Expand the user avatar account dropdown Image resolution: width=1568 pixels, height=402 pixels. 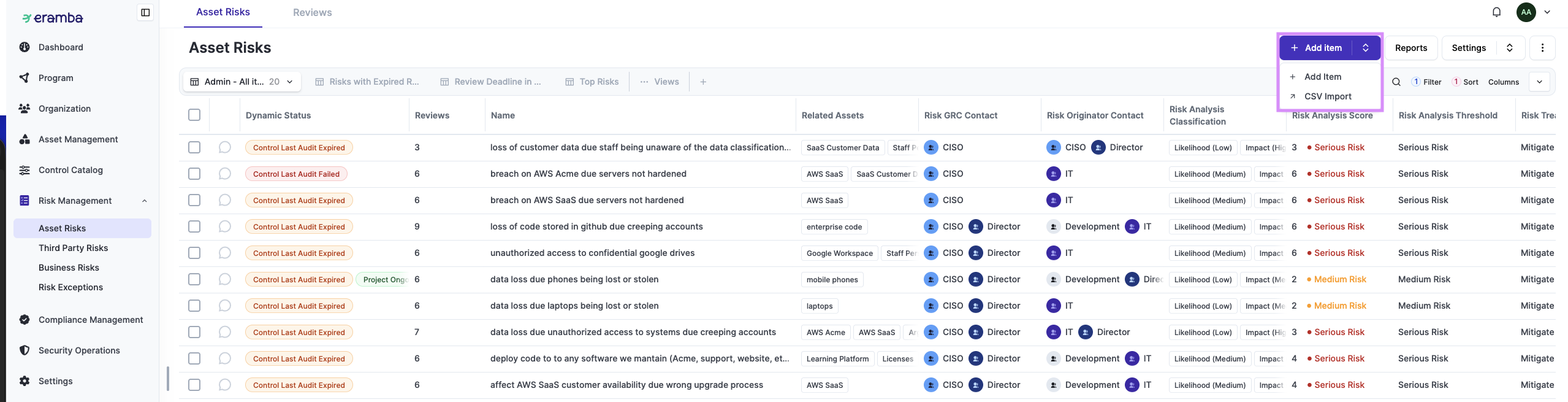tap(1547, 12)
